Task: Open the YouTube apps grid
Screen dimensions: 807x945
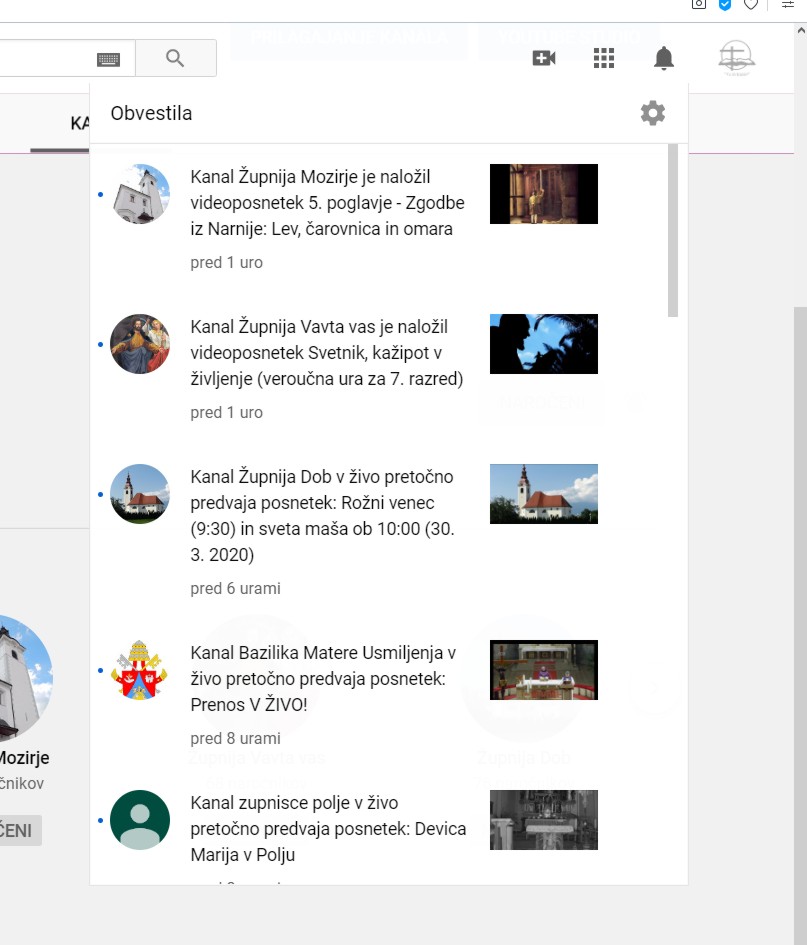Action: tap(604, 59)
